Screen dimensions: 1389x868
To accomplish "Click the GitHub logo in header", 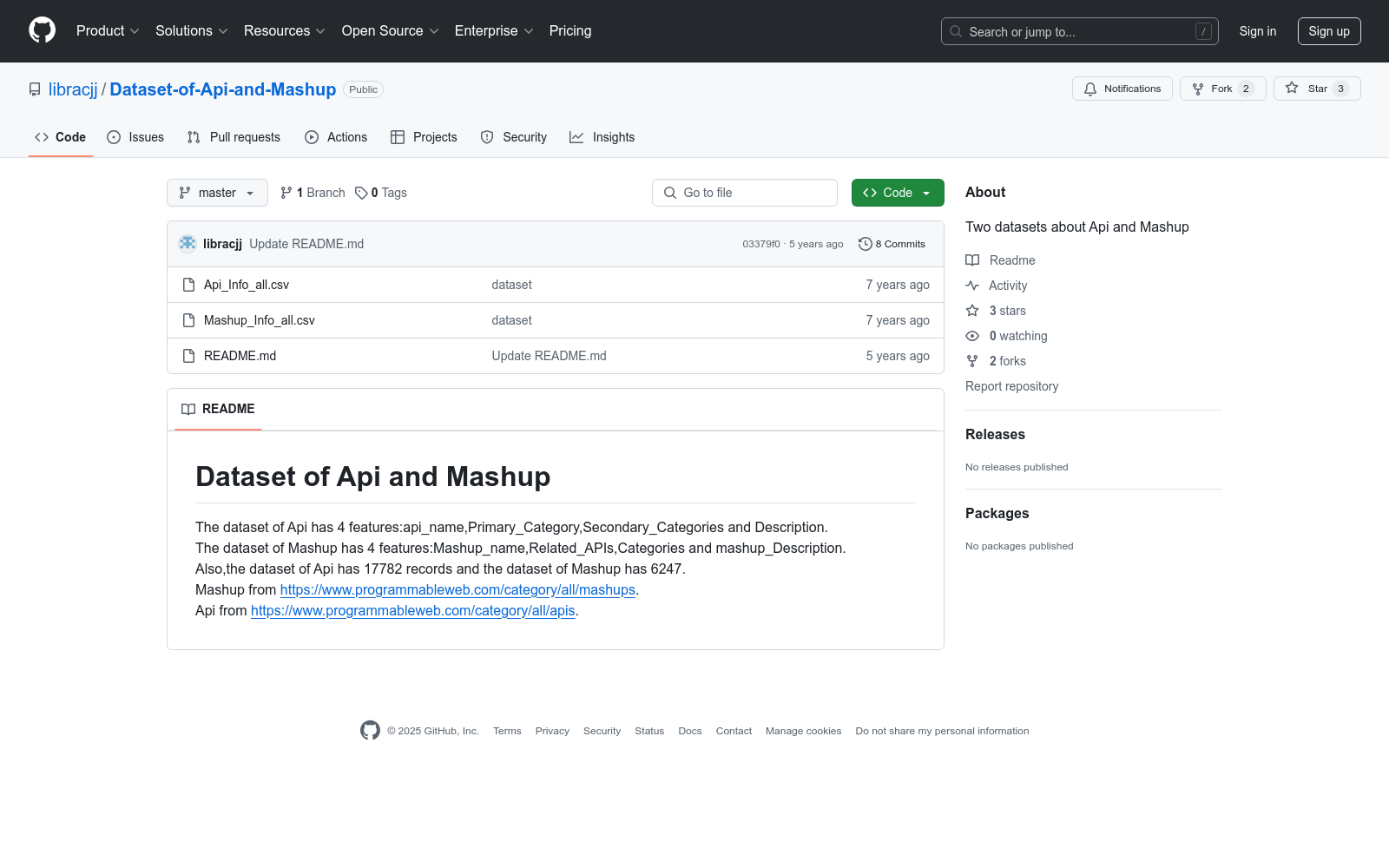I will tap(42, 30).
